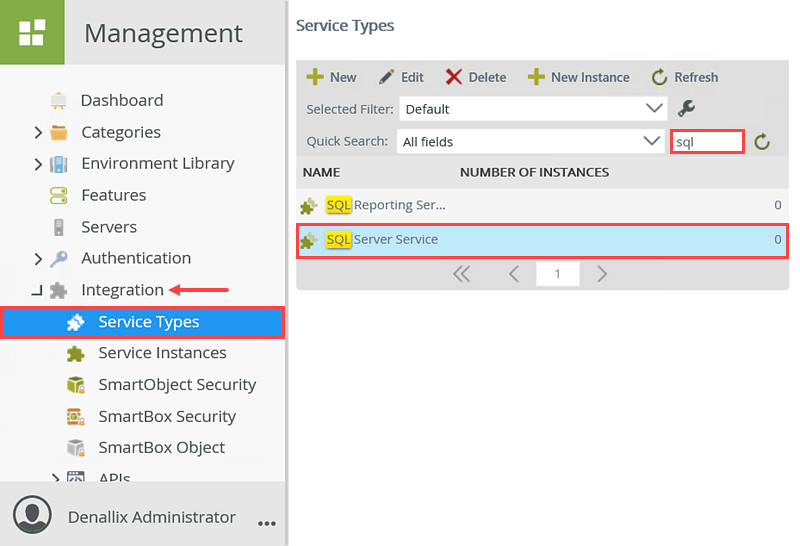Click the Denallix Administrator avatar icon

(x=32, y=515)
